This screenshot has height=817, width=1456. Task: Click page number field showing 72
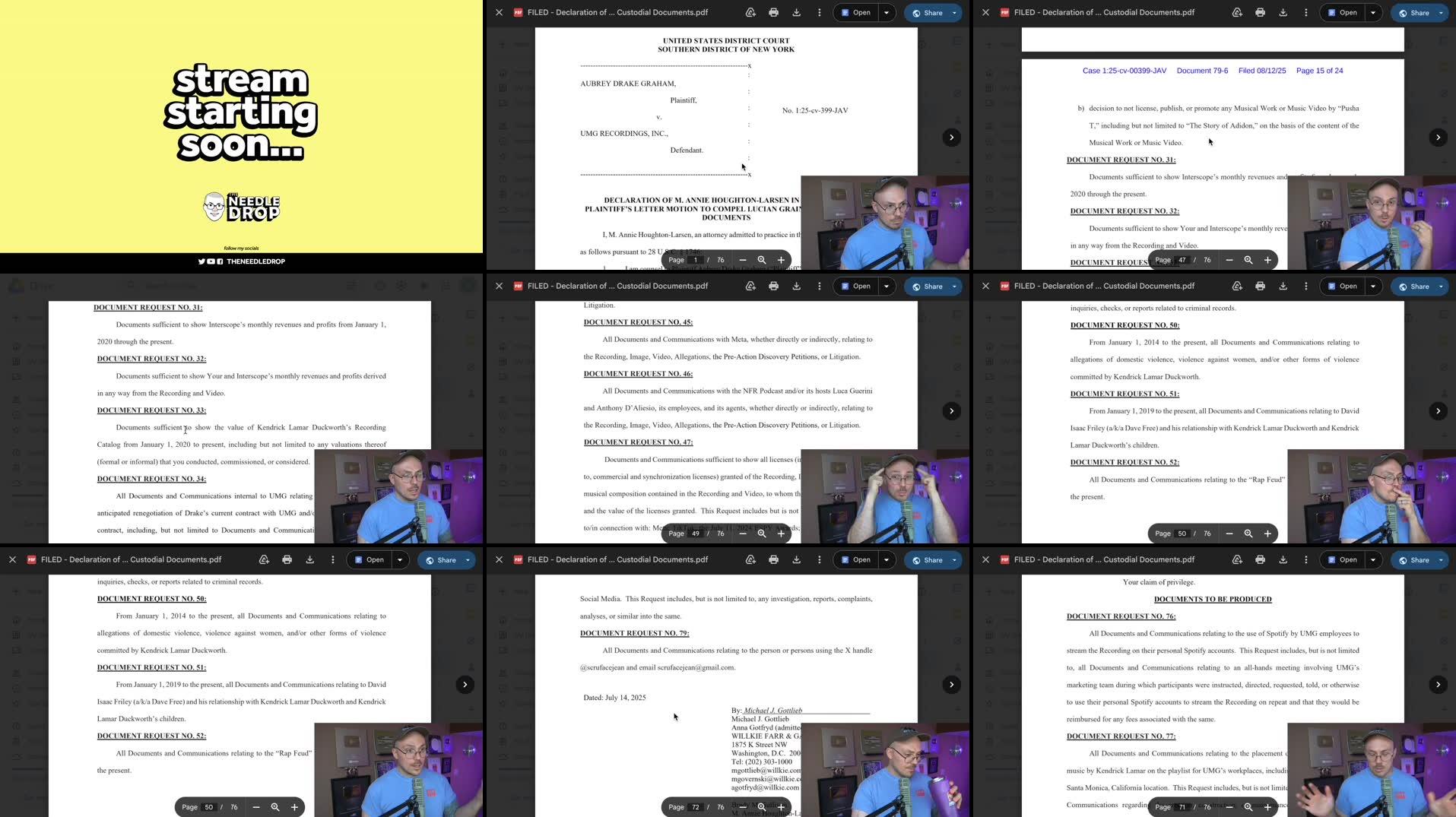point(695,807)
